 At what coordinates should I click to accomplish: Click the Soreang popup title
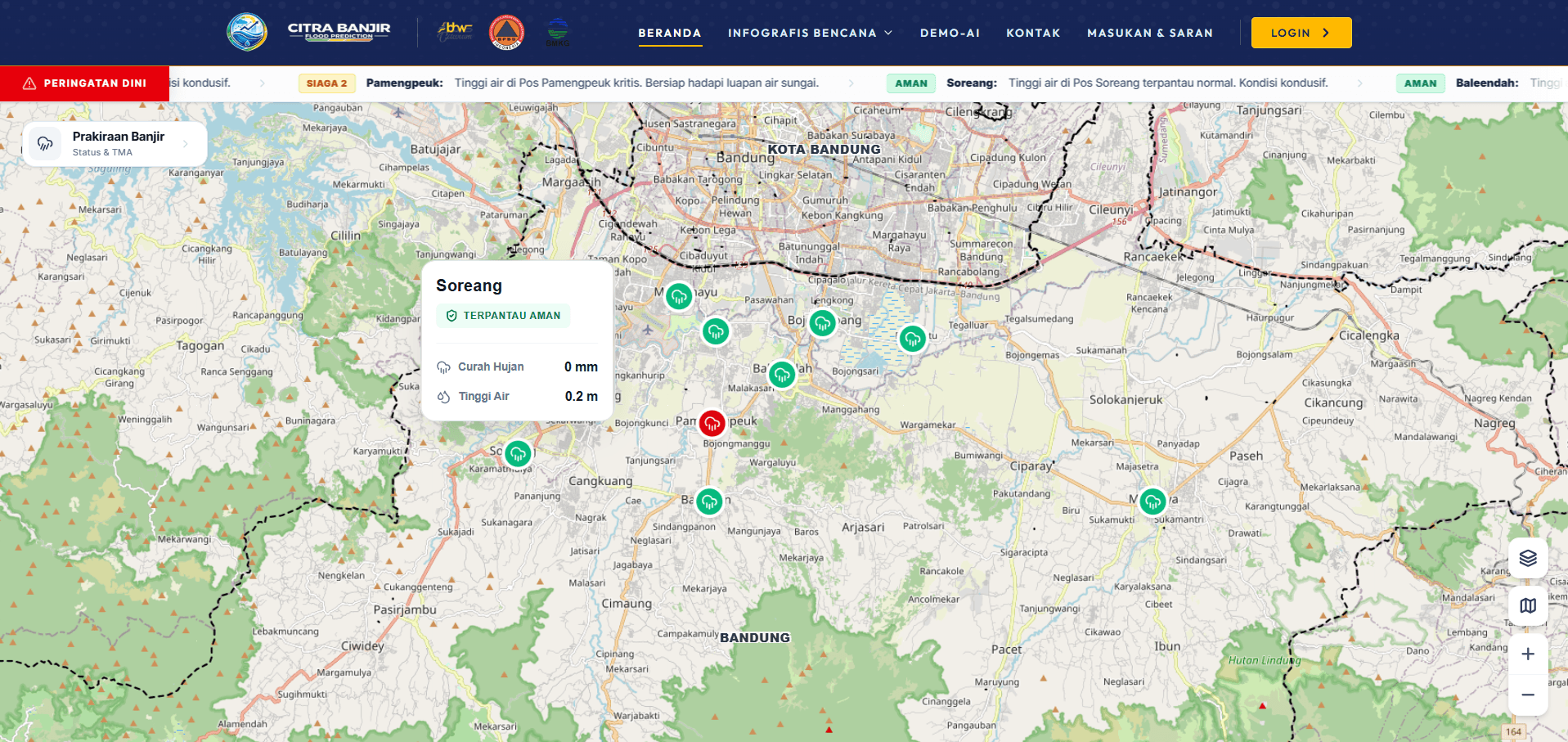pos(469,286)
